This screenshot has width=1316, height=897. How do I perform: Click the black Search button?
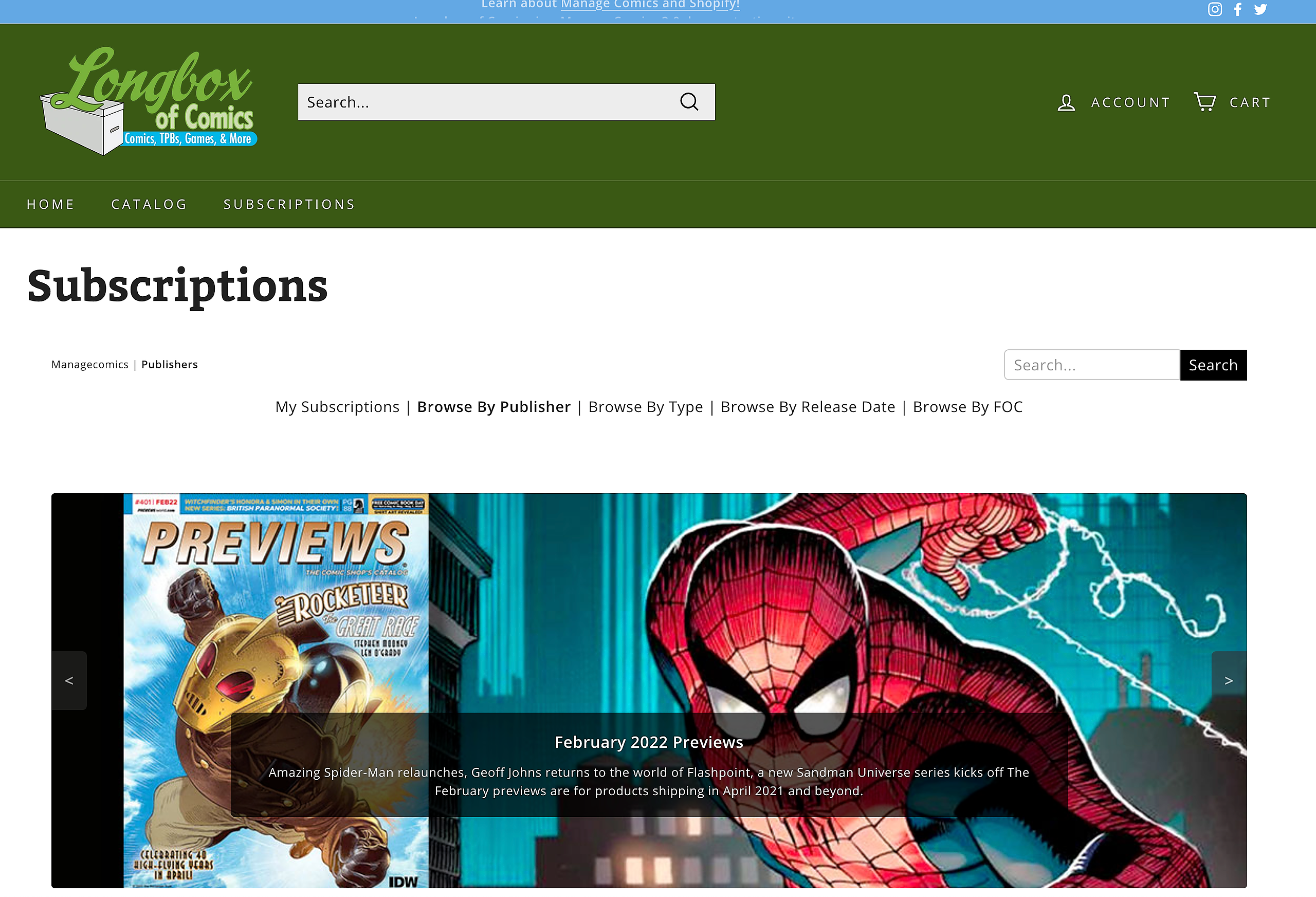1214,365
